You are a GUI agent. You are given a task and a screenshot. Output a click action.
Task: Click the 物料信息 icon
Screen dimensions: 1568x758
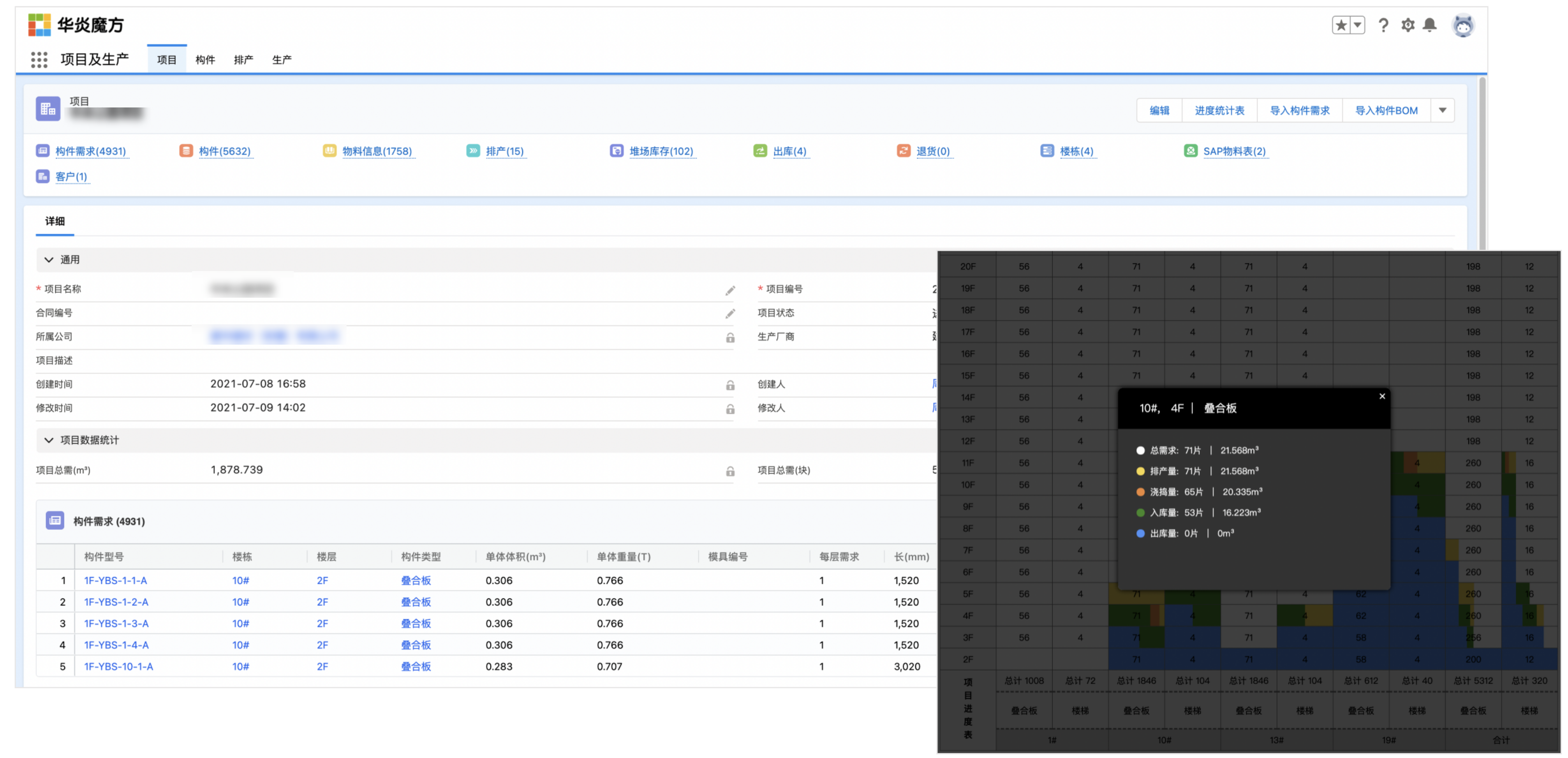coord(329,151)
